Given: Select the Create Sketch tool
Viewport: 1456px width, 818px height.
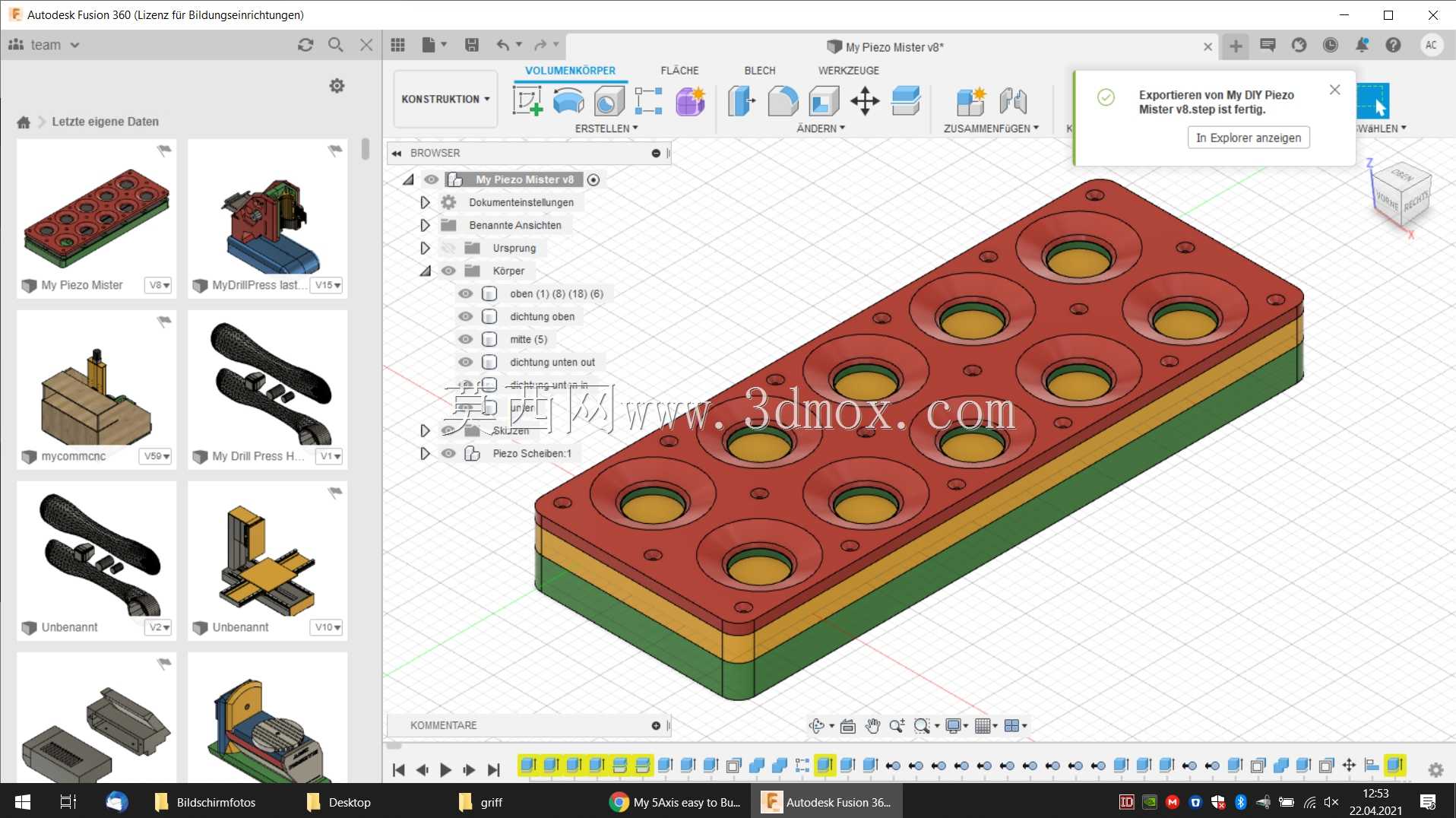Looking at the screenshot, I should pos(527,100).
